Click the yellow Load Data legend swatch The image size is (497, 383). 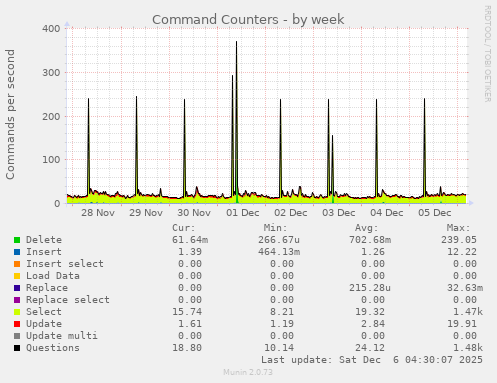coord(17,276)
